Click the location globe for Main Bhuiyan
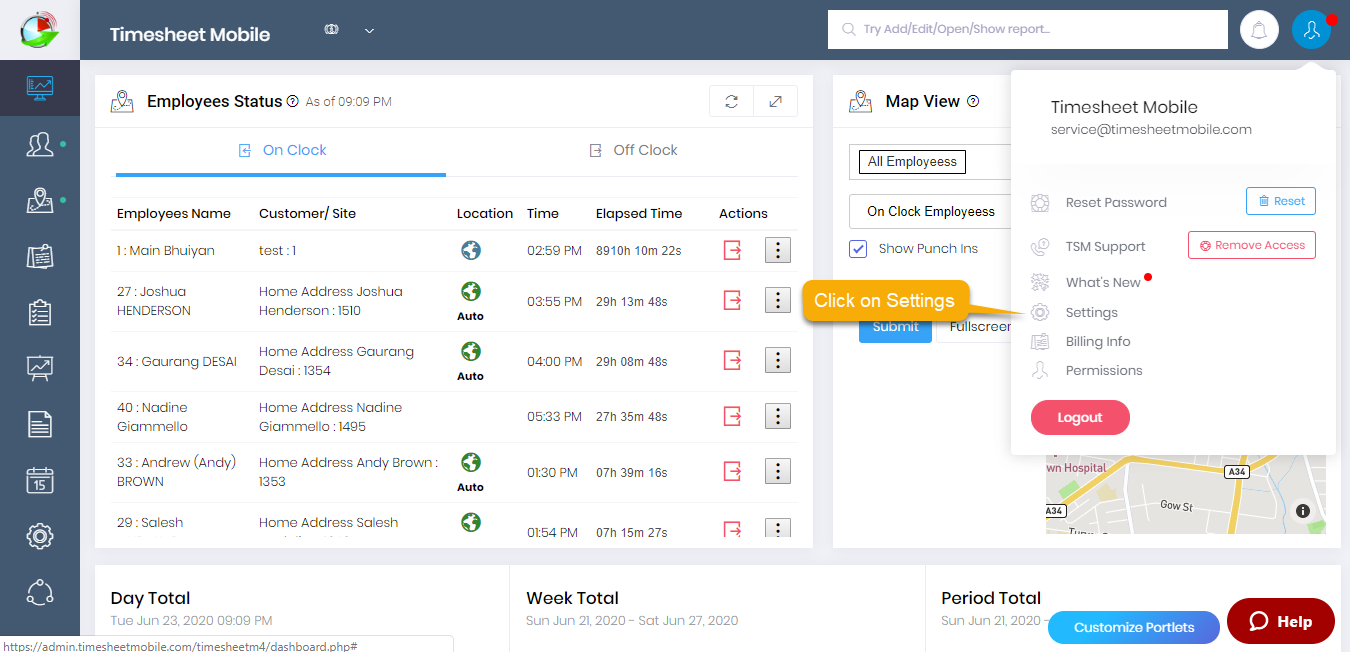The width and height of the screenshot is (1350, 652). [471, 250]
